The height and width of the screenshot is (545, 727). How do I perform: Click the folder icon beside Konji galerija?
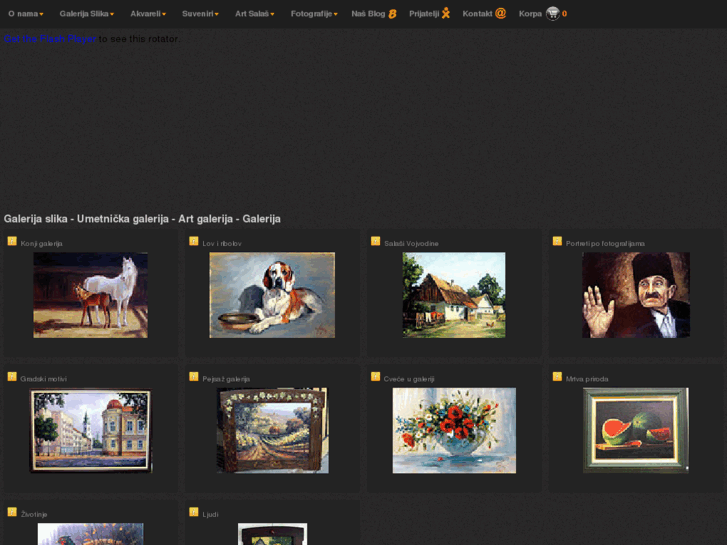12,241
